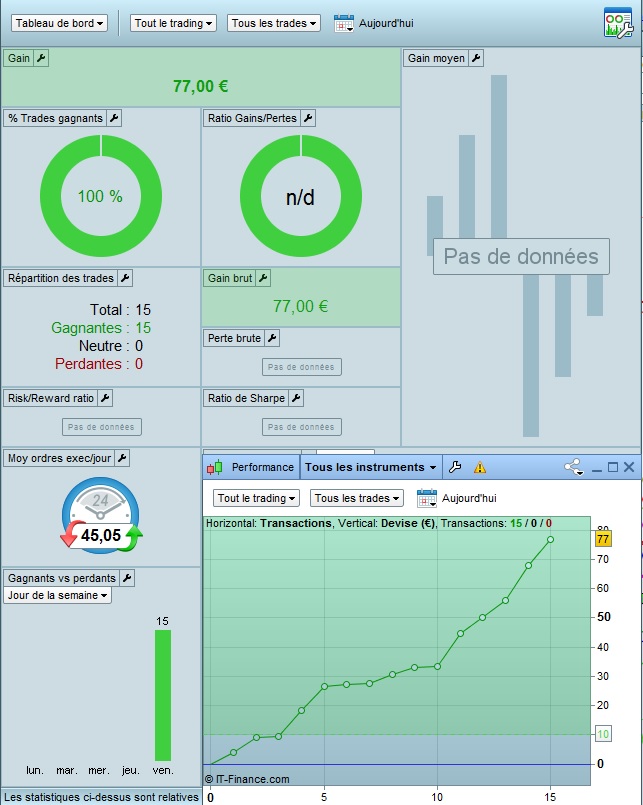This screenshot has width=643, height=805.
Task: Click the Gagnants vs perdants label
Action: point(62,578)
